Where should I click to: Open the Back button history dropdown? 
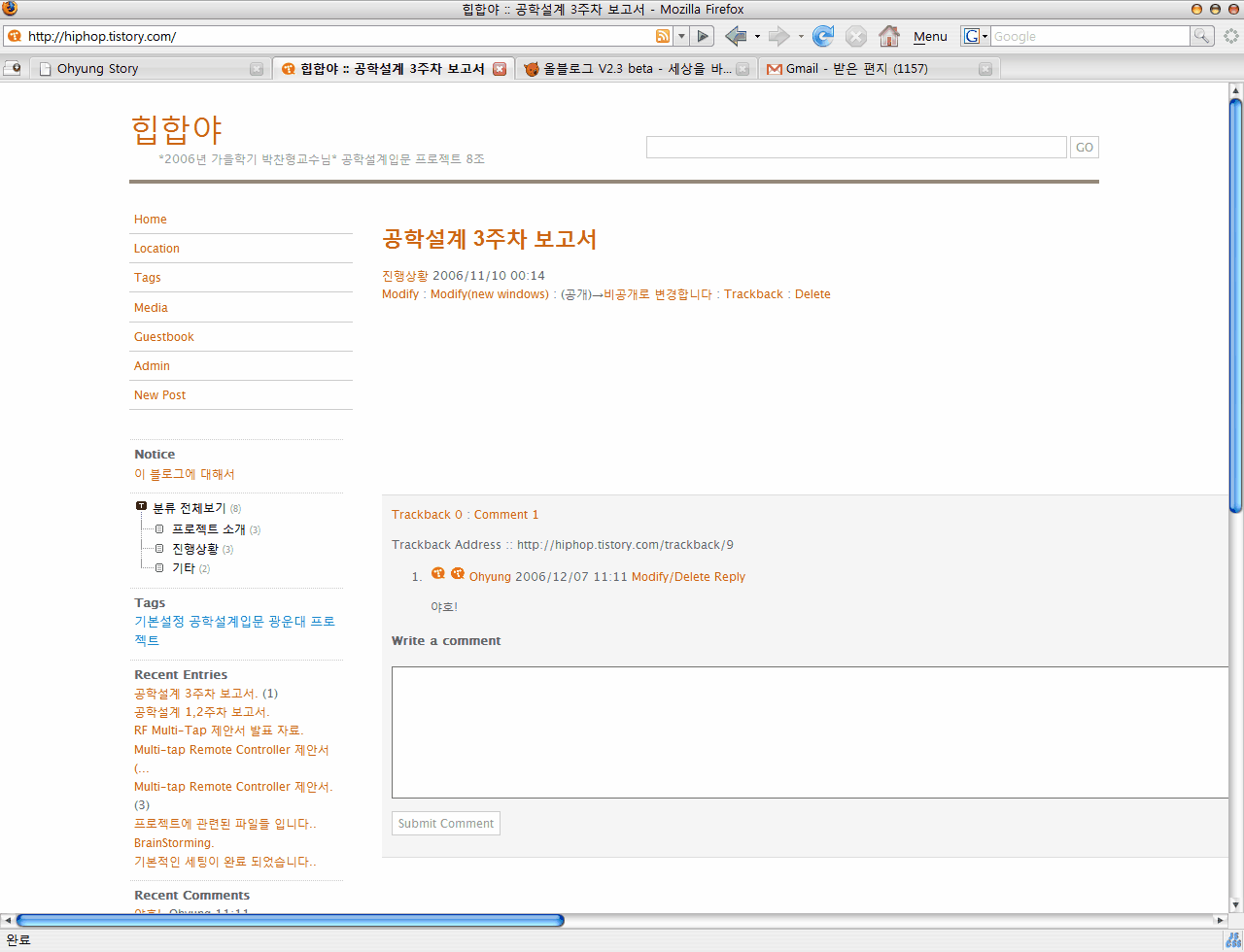pos(757,36)
